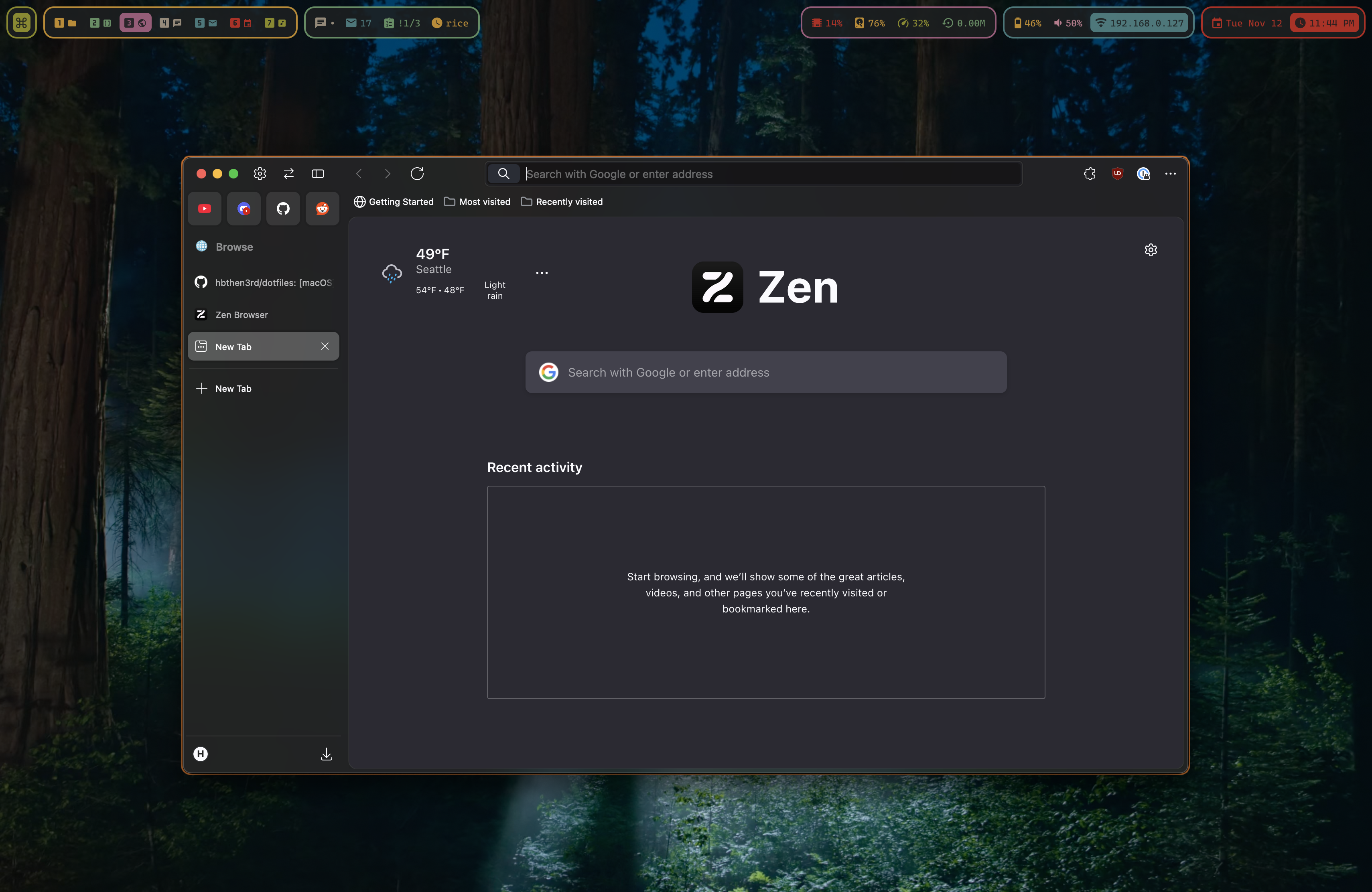Open the browser three-dot application menu
This screenshot has height=892, width=1372.
pyautogui.click(x=1170, y=173)
